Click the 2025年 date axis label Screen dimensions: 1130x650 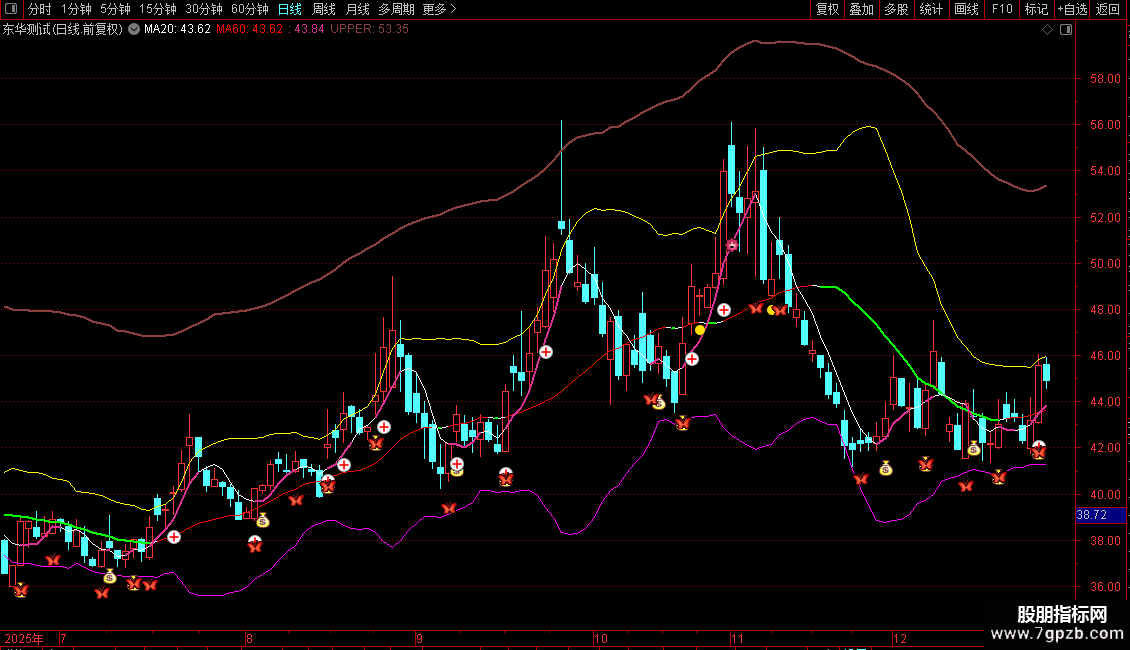click(24, 638)
